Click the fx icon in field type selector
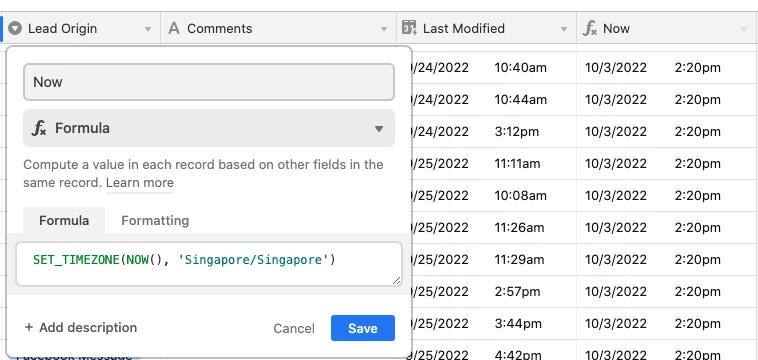This screenshot has width=758, height=360. (39, 128)
